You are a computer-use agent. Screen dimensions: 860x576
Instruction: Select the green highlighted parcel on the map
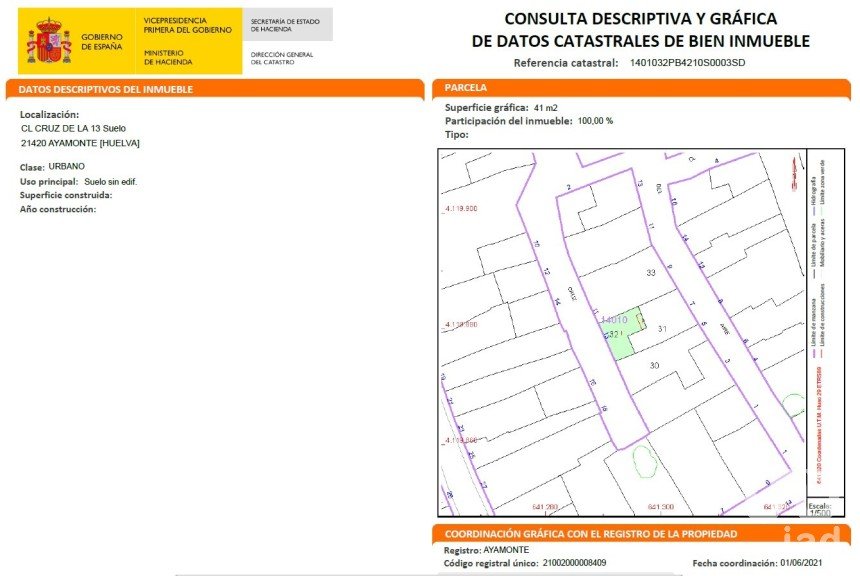[621, 334]
